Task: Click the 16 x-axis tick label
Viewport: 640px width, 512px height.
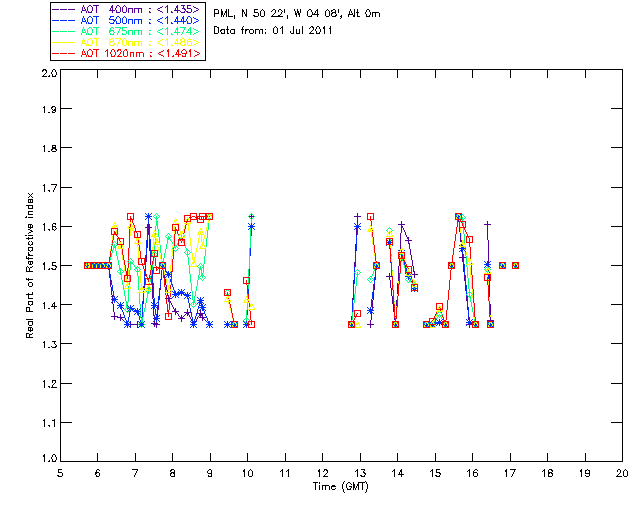Action: tap(473, 473)
